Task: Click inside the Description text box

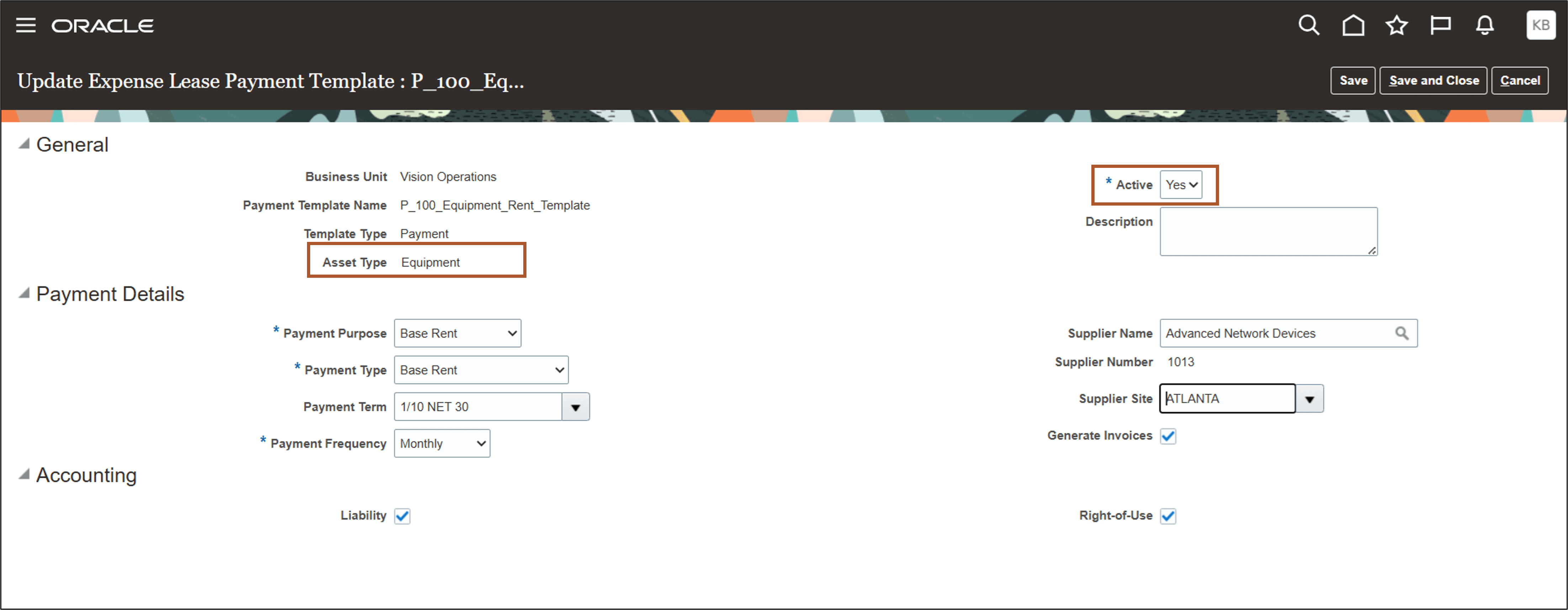Action: click(x=1268, y=231)
